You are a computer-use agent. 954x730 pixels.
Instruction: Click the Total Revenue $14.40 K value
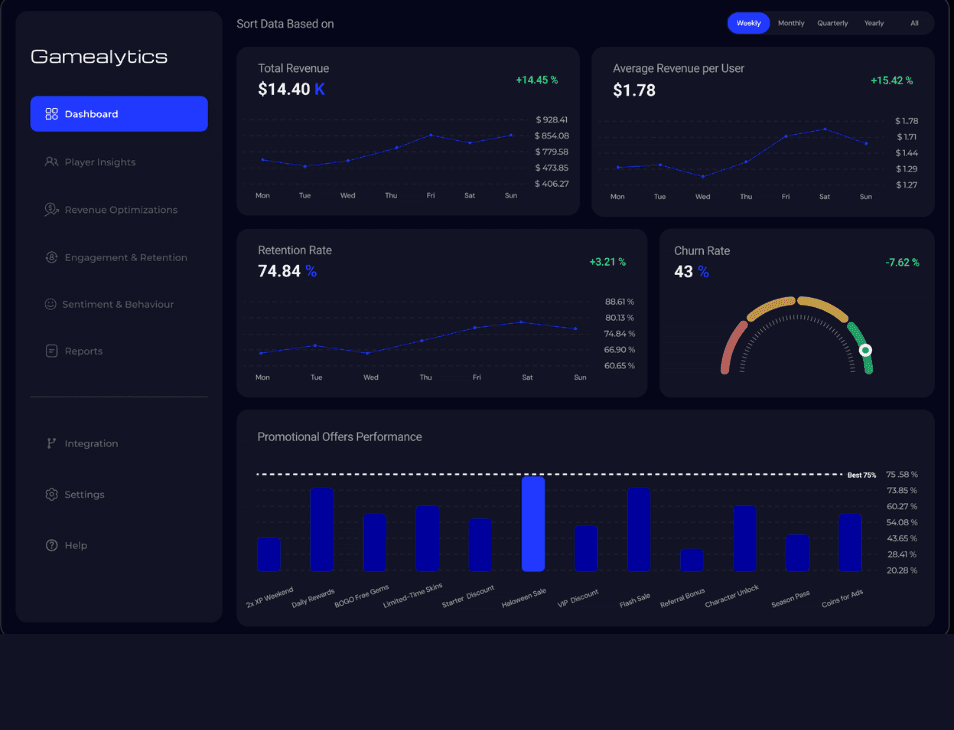(x=291, y=89)
